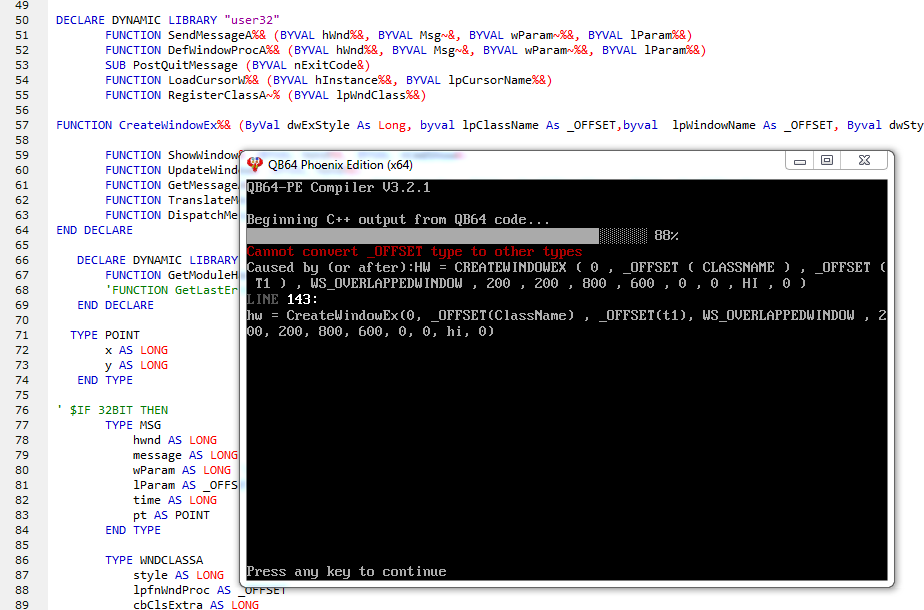Click 'time AS LONG' on line 82
The image size is (924, 610).
(175, 500)
